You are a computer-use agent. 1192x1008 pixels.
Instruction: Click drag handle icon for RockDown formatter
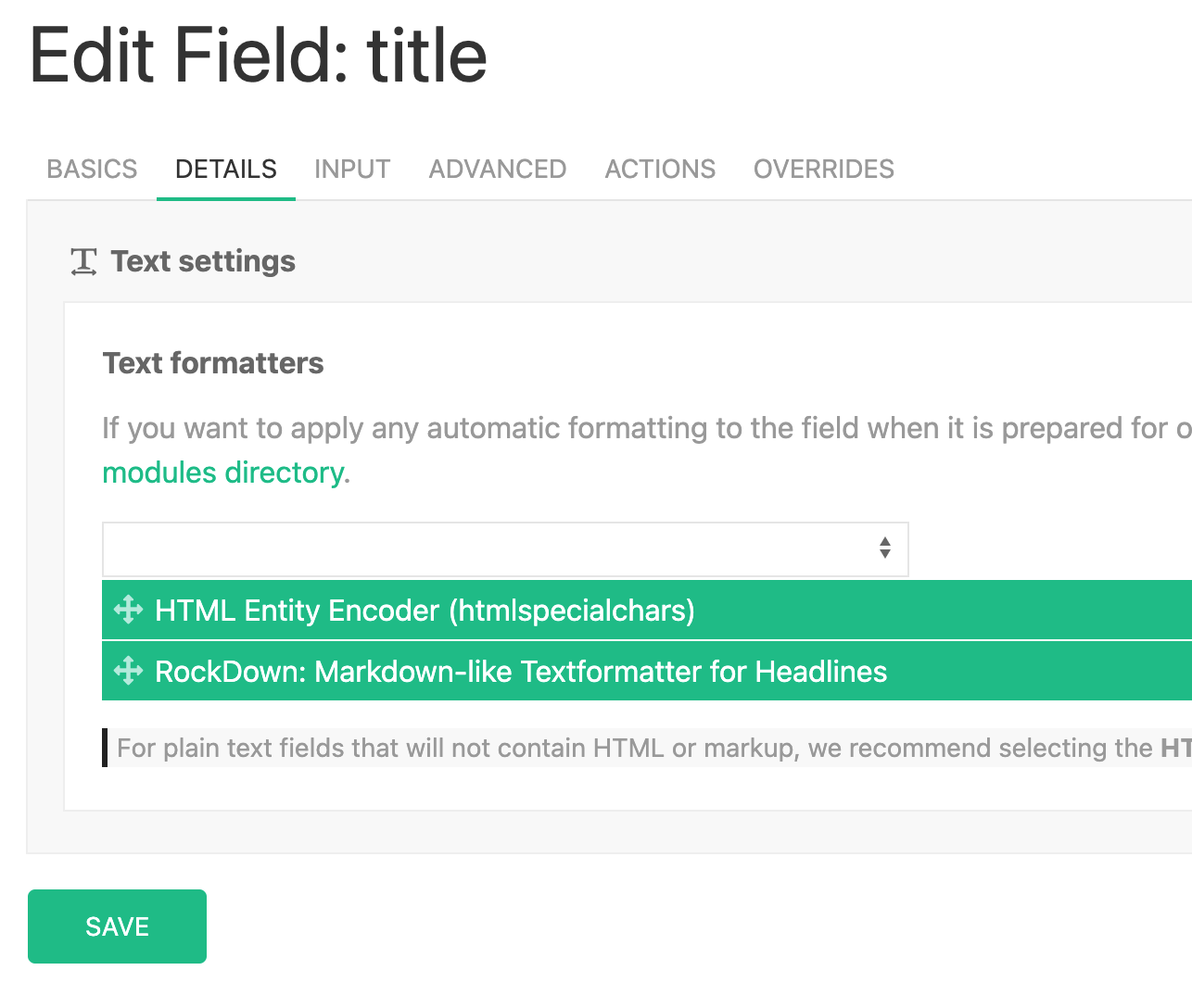128,671
